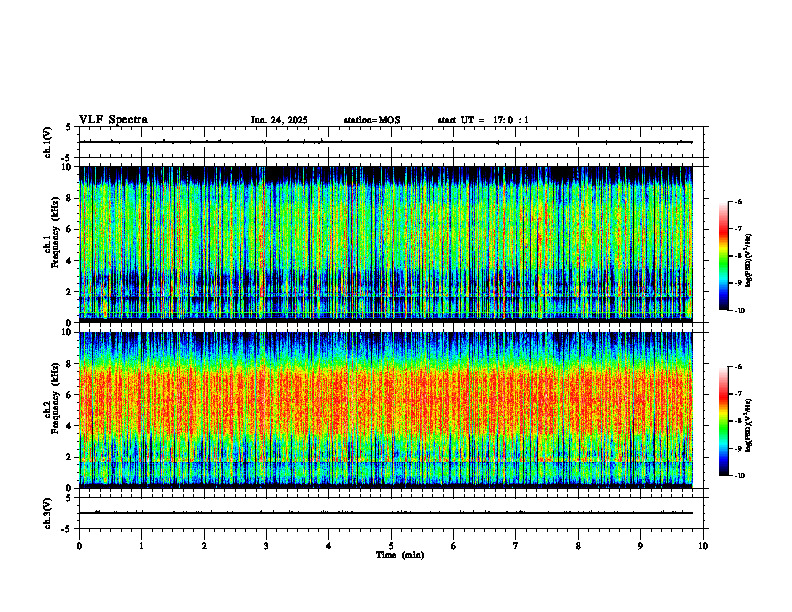Image resolution: width=792 pixels, height=612 pixels.
Task: Click the "station=MOS" header label
Action: tap(372, 120)
